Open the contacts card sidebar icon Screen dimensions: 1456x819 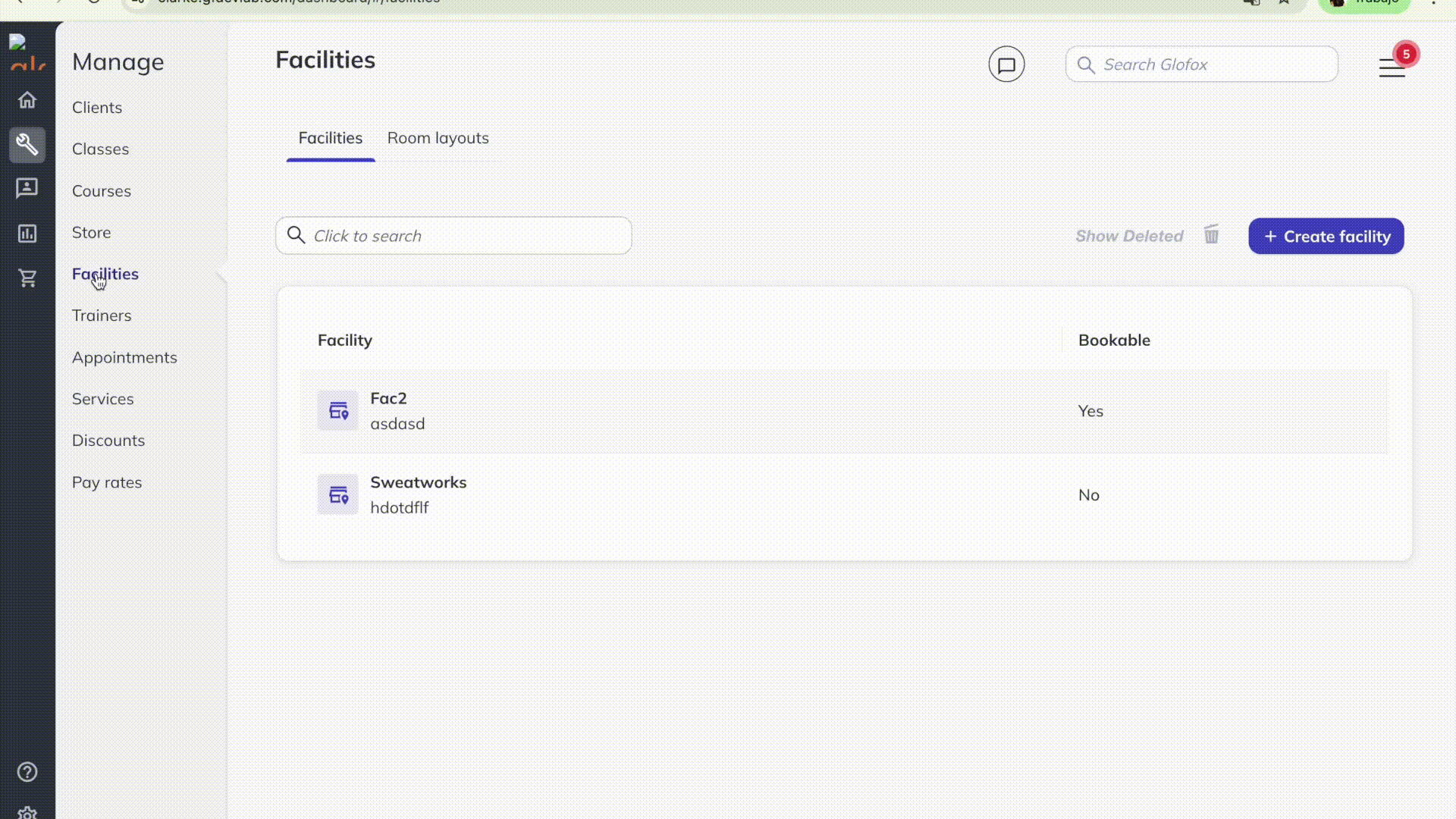click(27, 188)
